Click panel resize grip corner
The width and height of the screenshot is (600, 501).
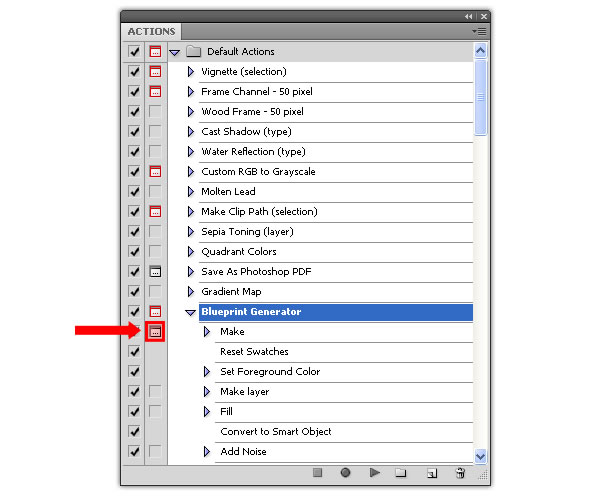coord(483,475)
